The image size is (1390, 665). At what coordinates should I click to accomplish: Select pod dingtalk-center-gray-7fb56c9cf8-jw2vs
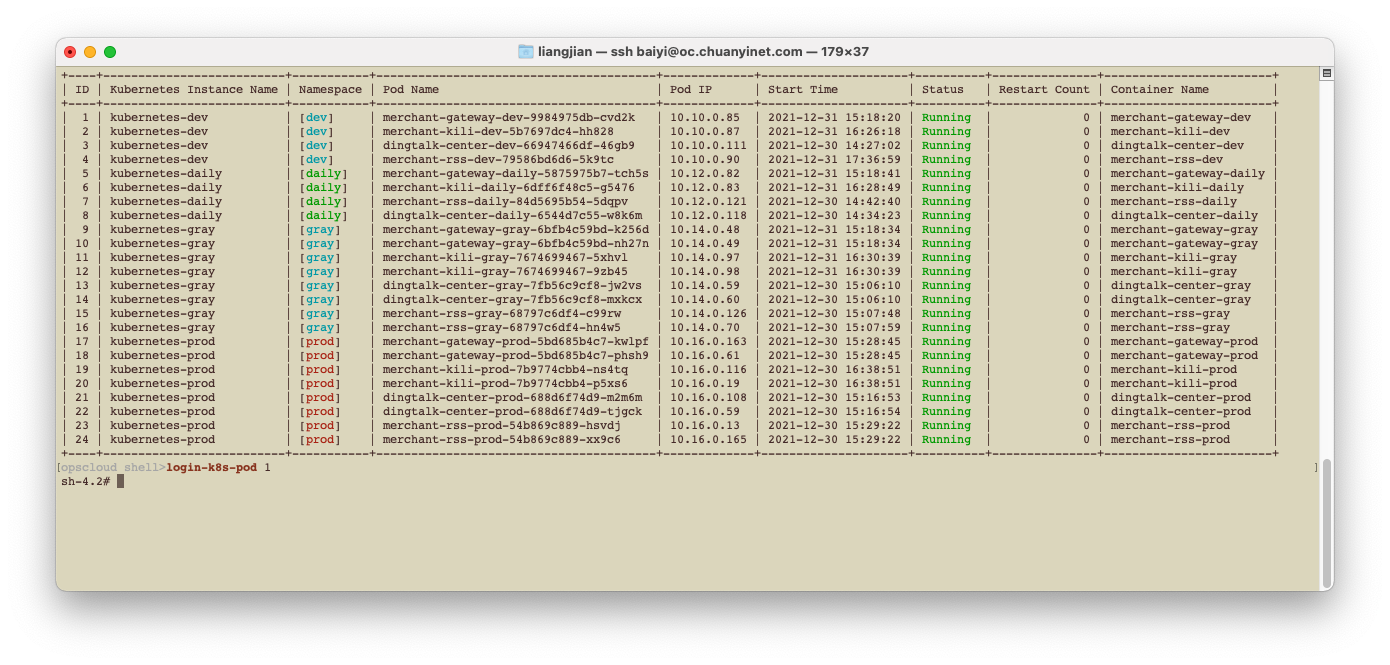pos(512,285)
